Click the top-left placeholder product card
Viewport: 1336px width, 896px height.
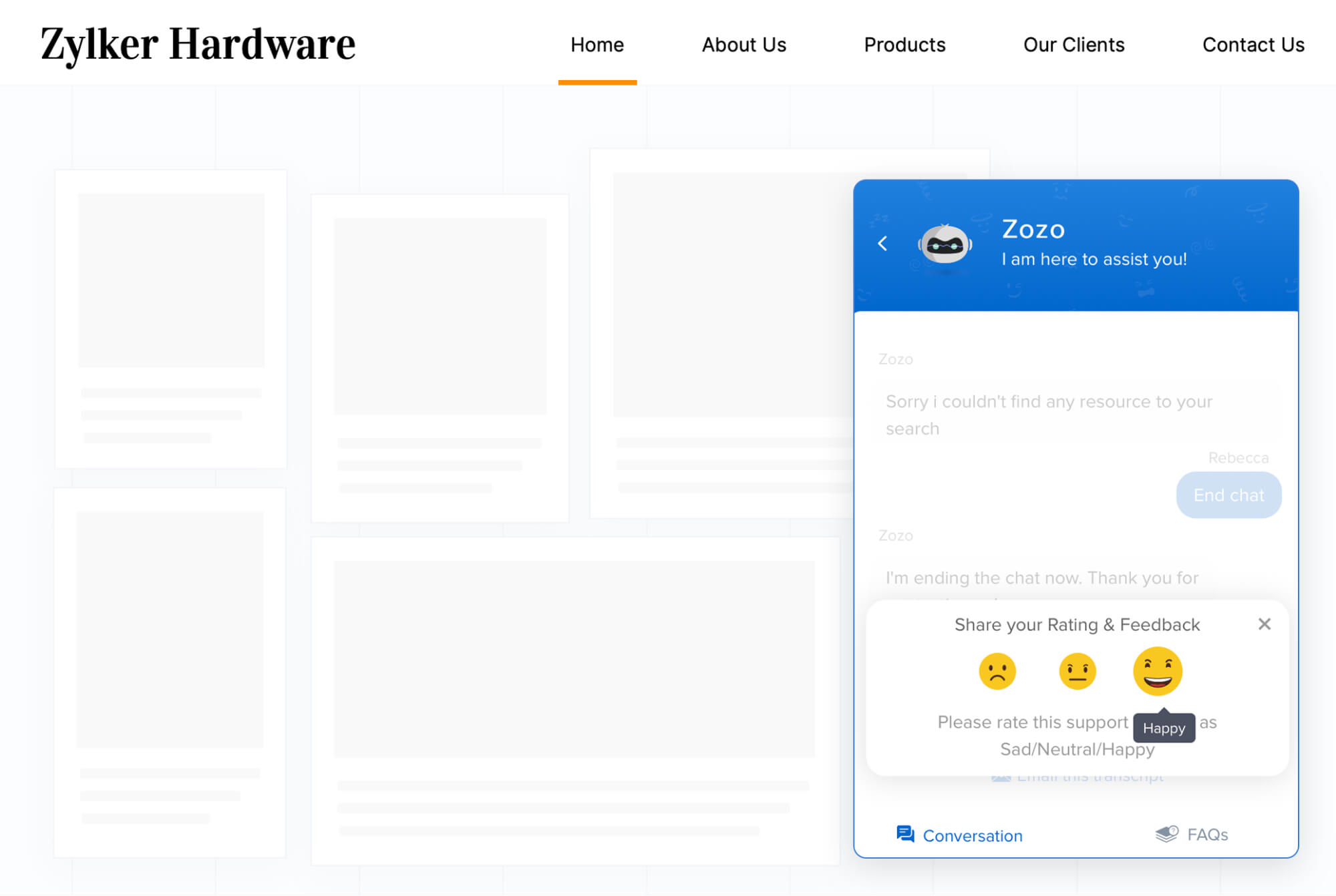coord(171,319)
